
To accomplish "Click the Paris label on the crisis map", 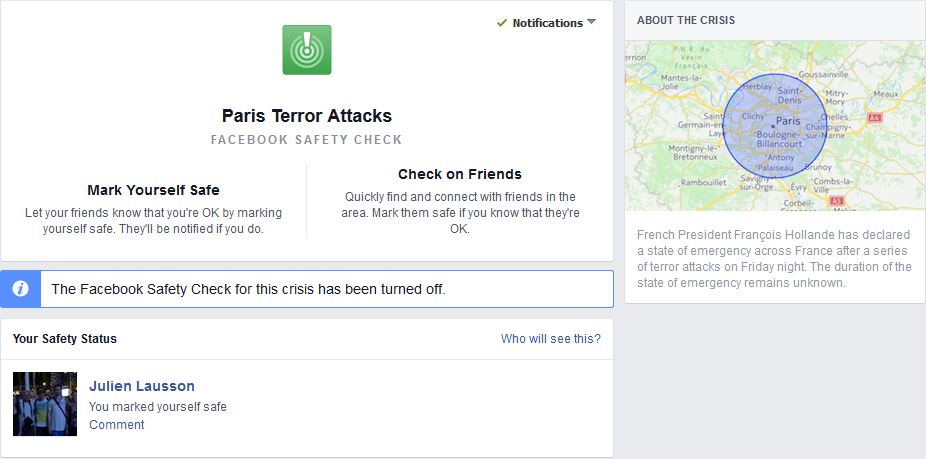I will pos(788,121).
